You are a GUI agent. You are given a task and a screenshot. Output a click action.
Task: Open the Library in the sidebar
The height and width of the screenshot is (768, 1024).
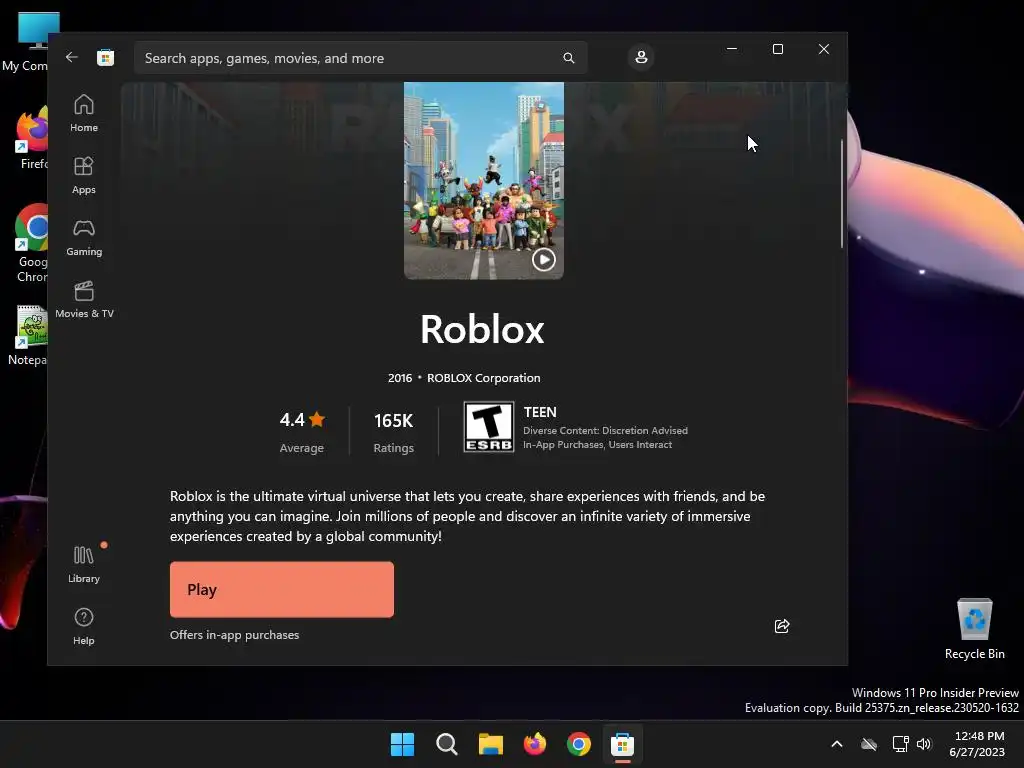[x=84, y=565]
